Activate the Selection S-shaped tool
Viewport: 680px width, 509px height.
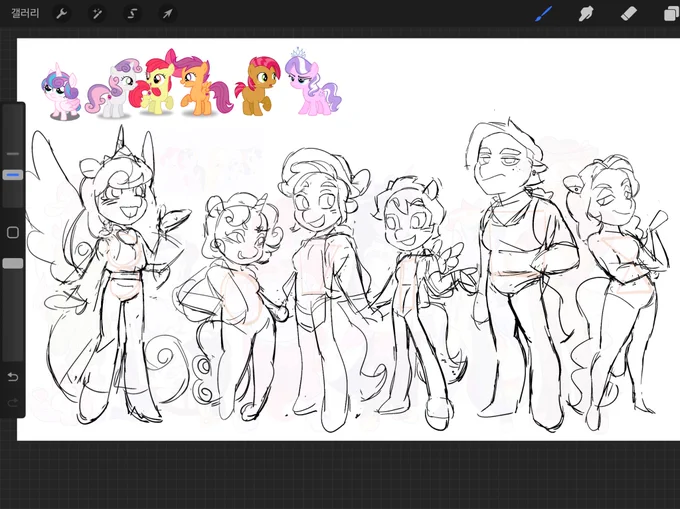(132, 14)
